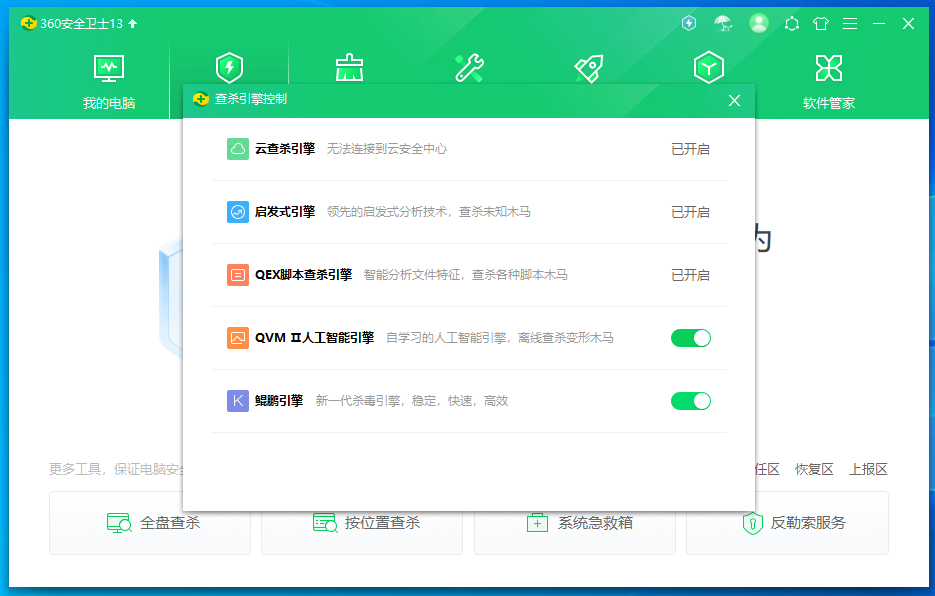
Task: Click the 系统急救箱 button
Action: point(580,523)
